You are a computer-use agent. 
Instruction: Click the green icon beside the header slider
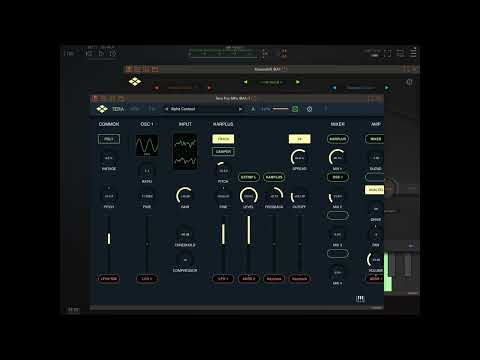(x=295, y=109)
